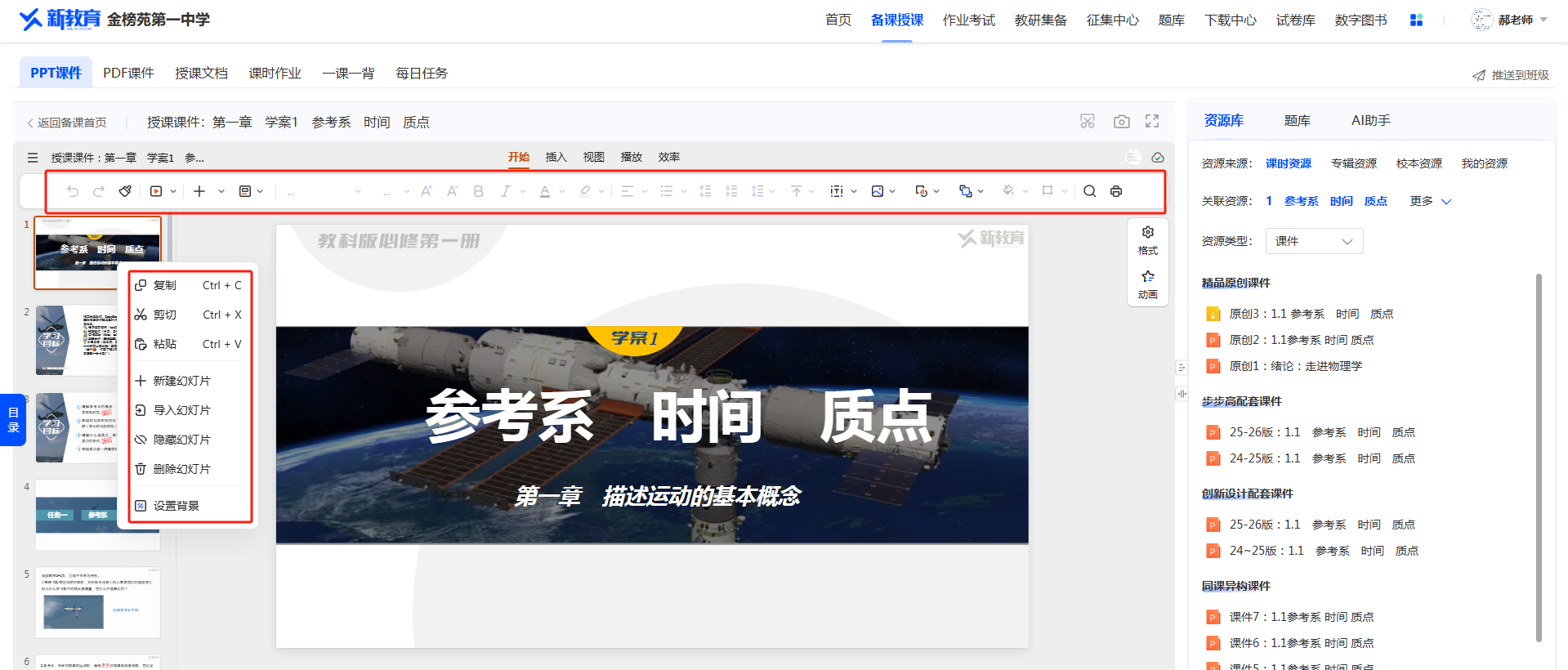Increase font size with the A+ icon
This screenshot has height=670, width=1568.
pos(427,191)
